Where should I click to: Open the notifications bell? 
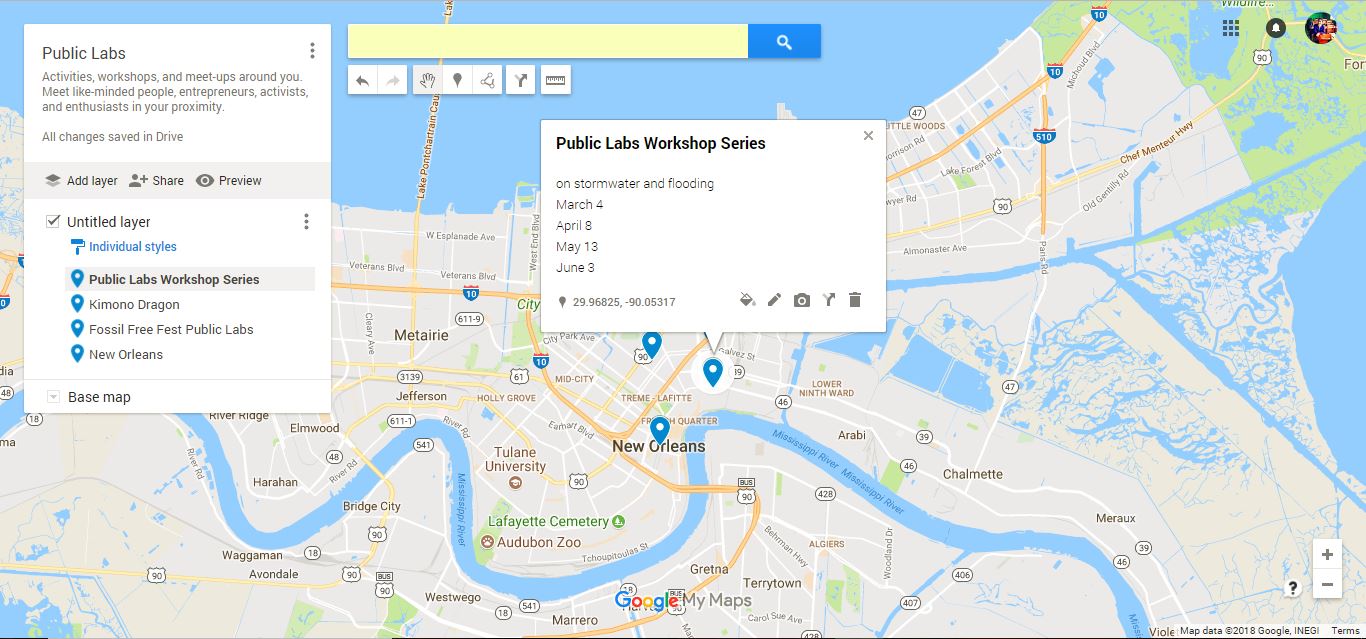[x=1276, y=28]
